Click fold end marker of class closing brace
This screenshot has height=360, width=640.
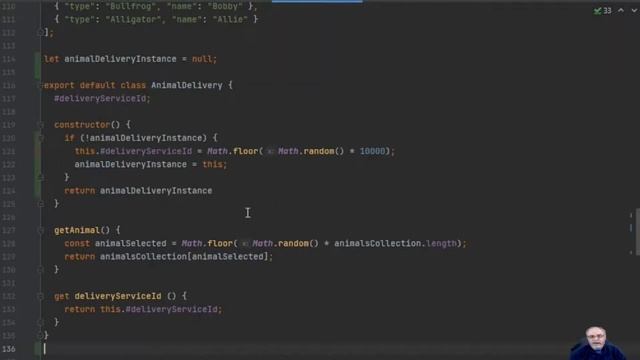[40, 336]
